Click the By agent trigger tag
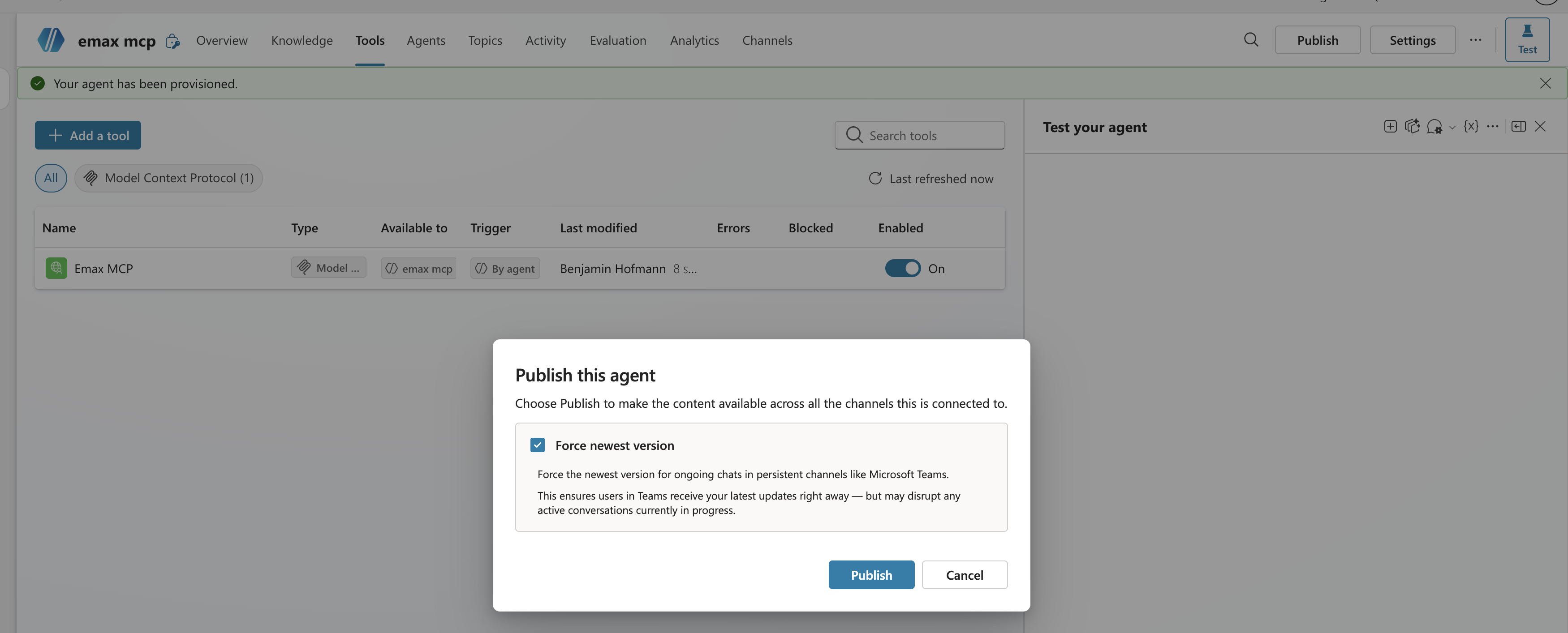The image size is (1568, 633). [x=504, y=268]
